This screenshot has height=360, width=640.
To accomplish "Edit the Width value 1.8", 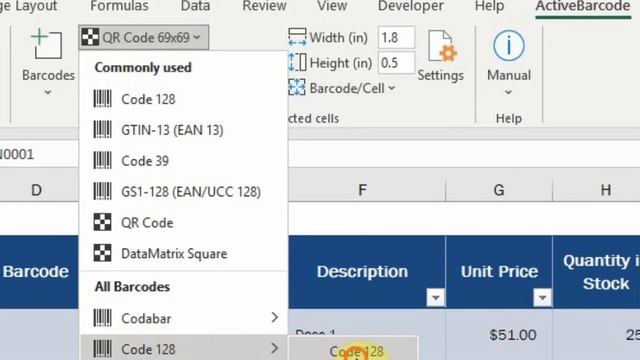I will coord(396,38).
